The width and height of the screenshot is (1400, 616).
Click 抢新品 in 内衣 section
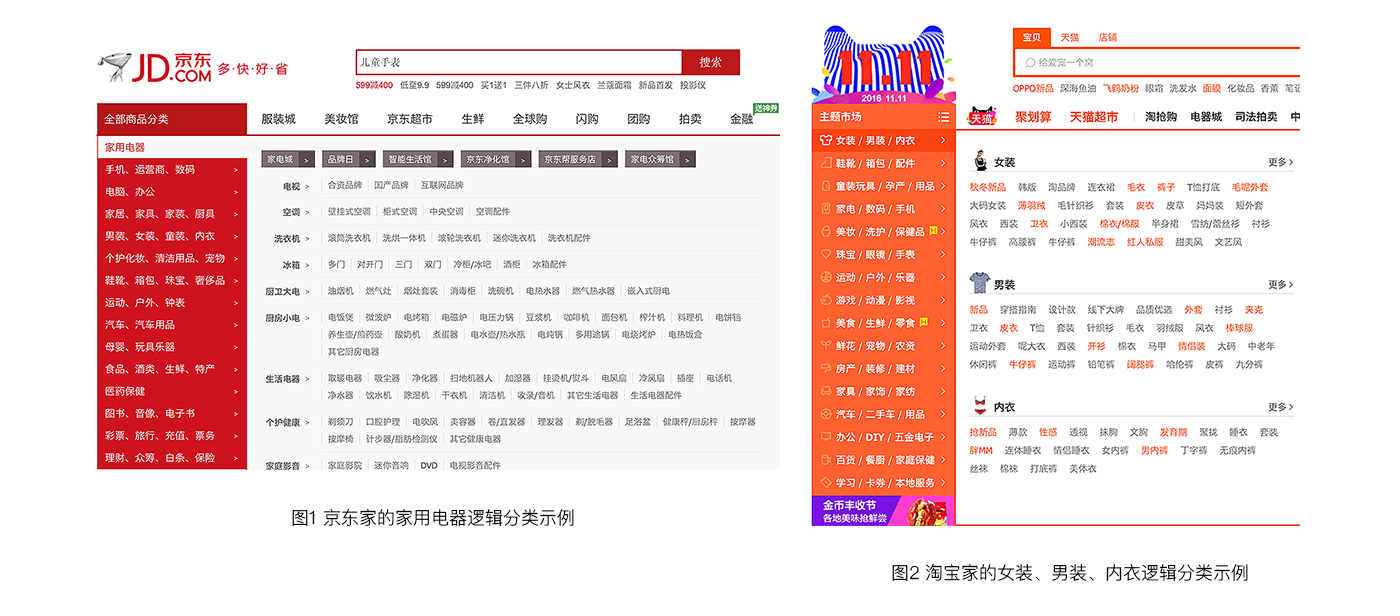pos(983,433)
